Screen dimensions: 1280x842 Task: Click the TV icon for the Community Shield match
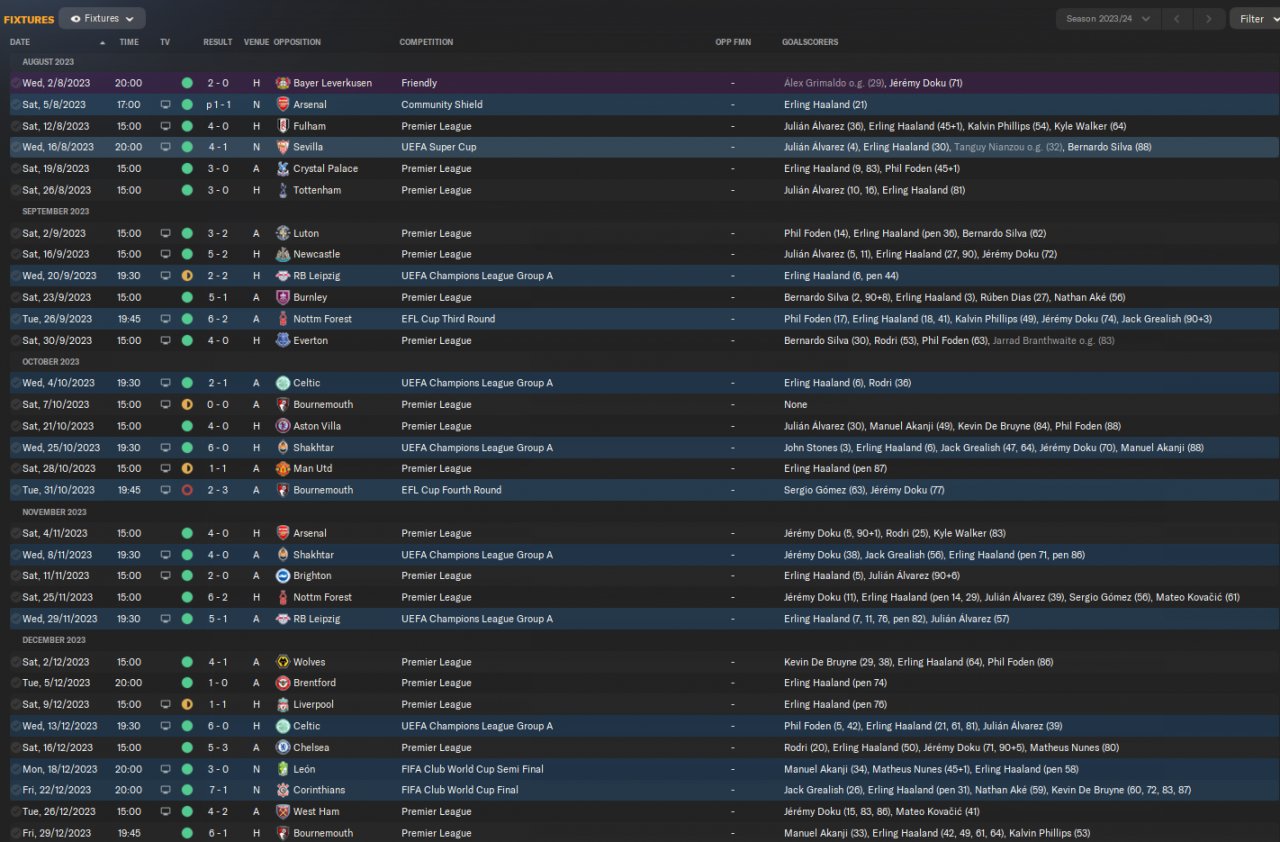point(165,104)
